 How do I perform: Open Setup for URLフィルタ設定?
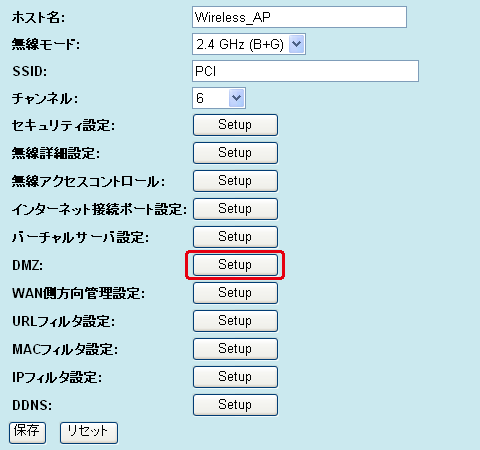click(x=235, y=321)
